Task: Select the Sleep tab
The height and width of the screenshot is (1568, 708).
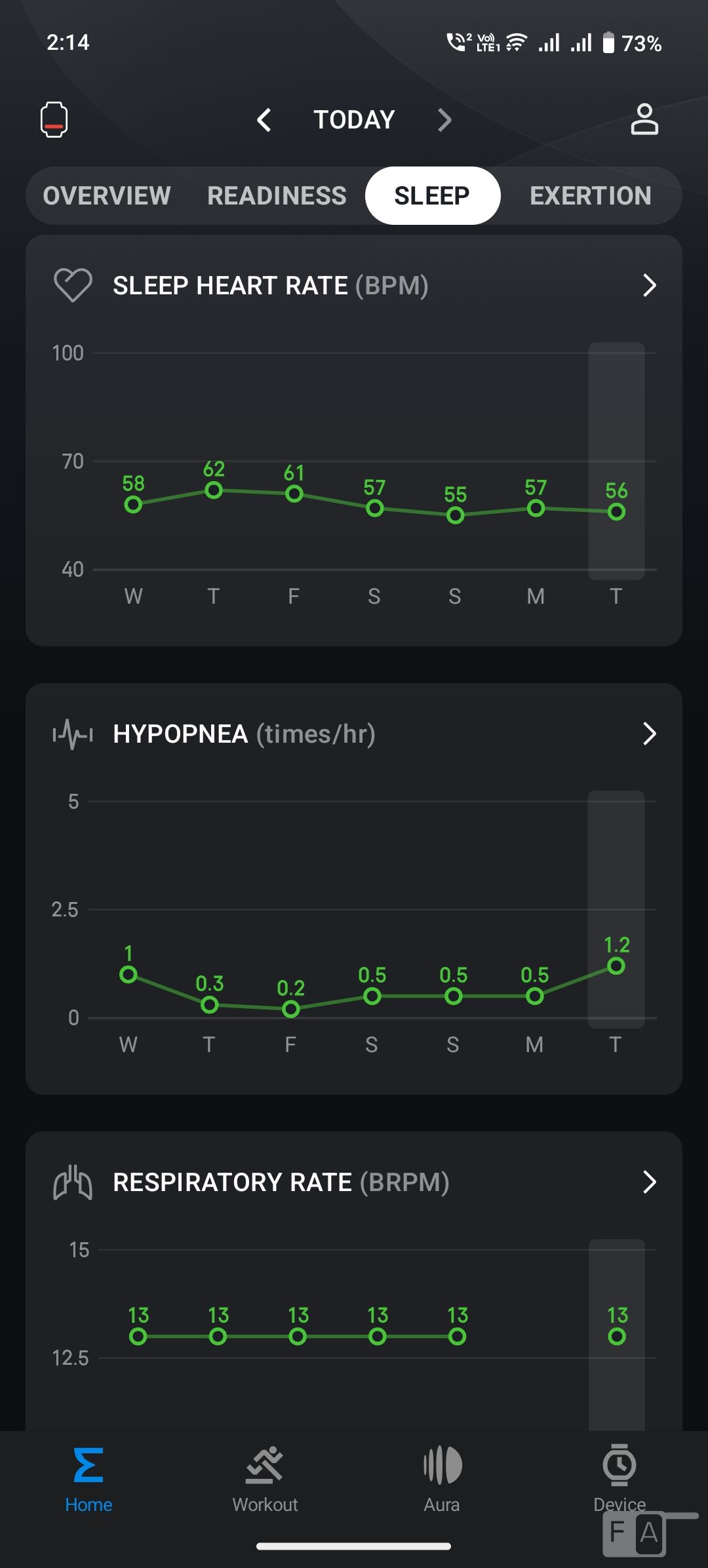Action: tap(432, 196)
